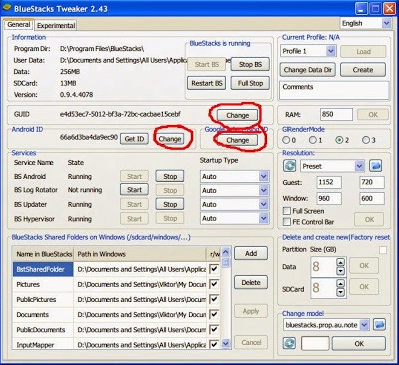Click the empty field beside Change model OK

(x=315, y=343)
